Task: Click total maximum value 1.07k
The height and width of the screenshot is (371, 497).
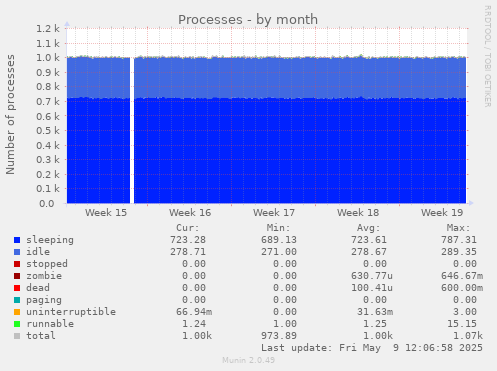Action: click(x=468, y=336)
